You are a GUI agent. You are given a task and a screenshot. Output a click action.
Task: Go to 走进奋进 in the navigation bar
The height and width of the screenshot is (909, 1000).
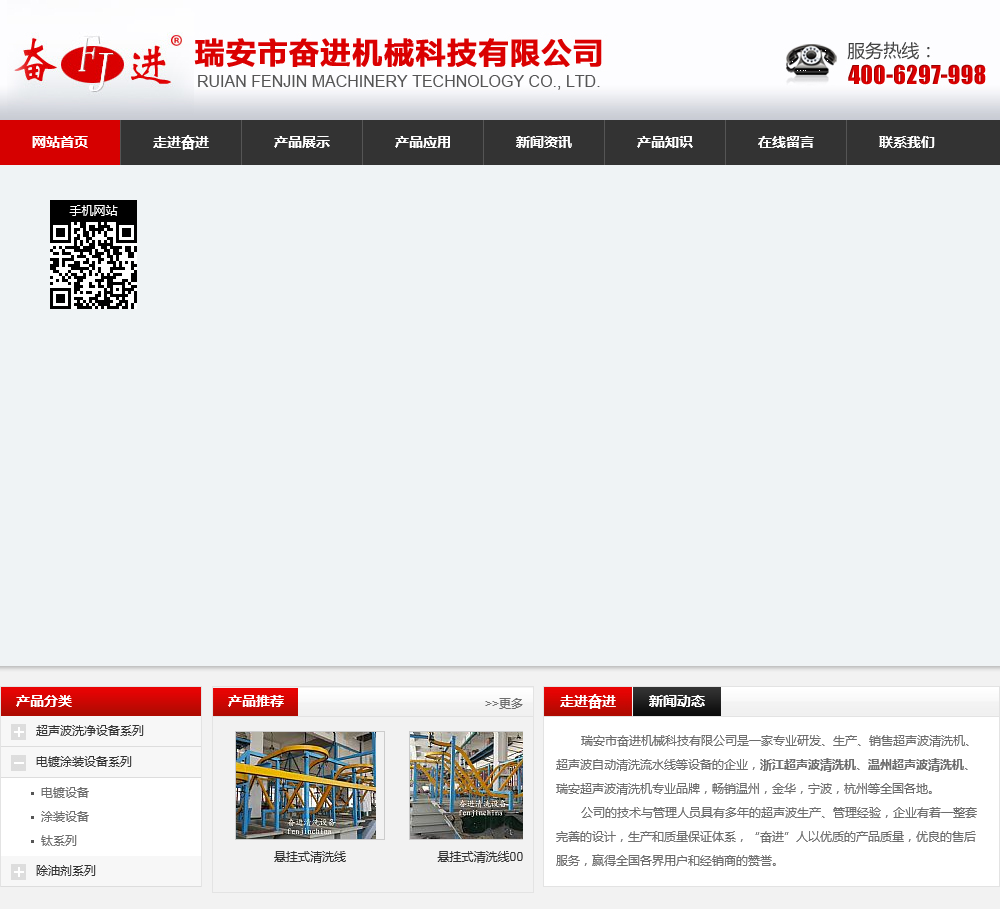[x=181, y=142]
